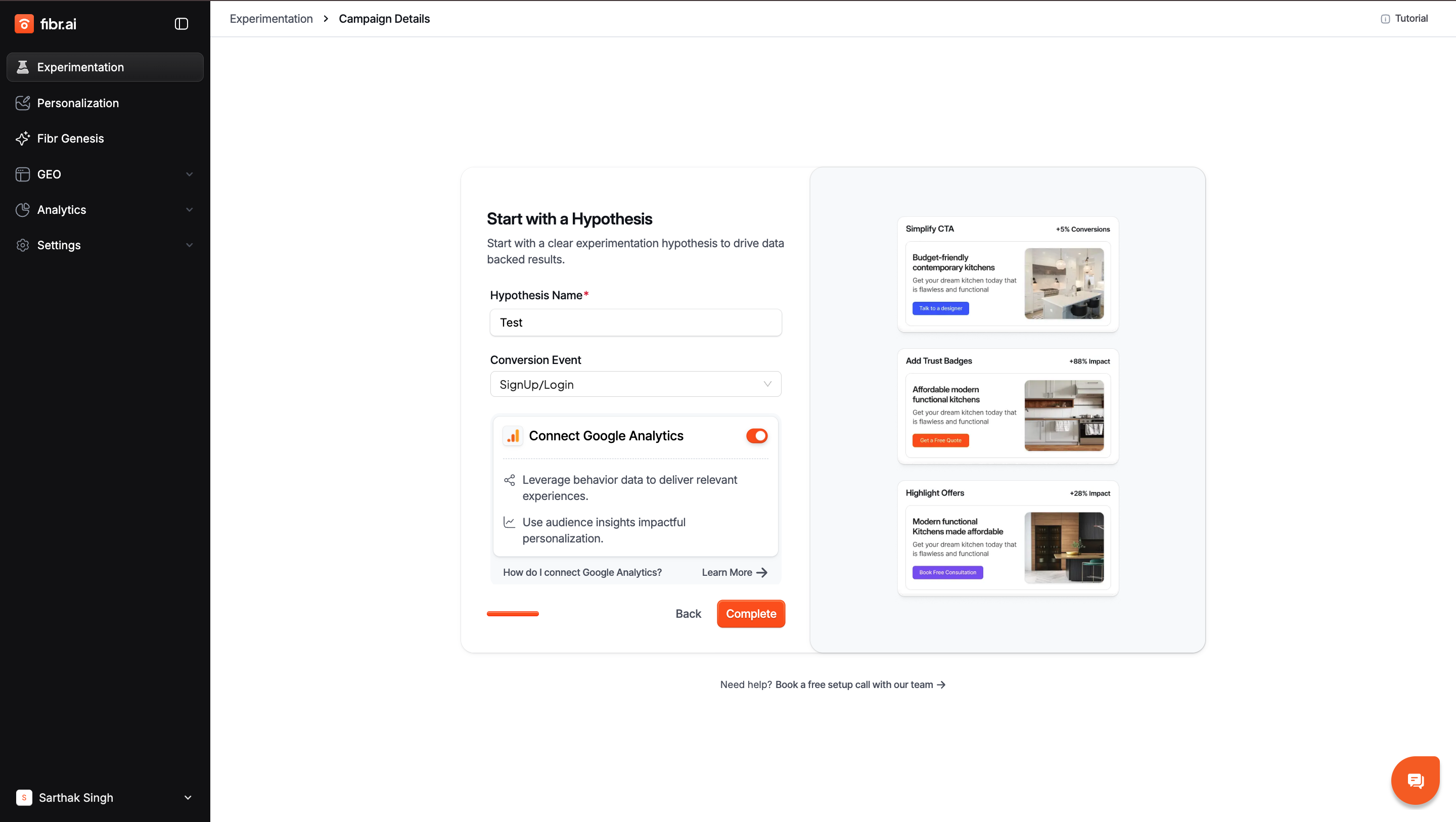Click the orange step progress bar
Viewport: 1456px width, 822px height.
(513, 614)
